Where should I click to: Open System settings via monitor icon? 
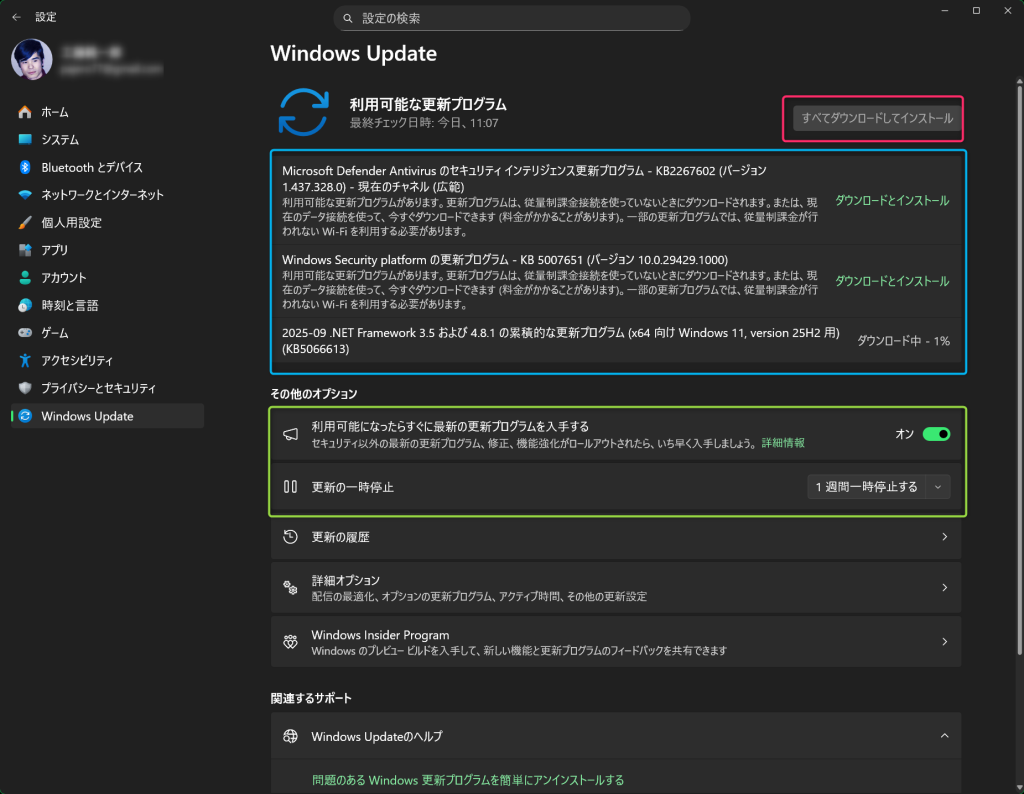pos(25,140)
